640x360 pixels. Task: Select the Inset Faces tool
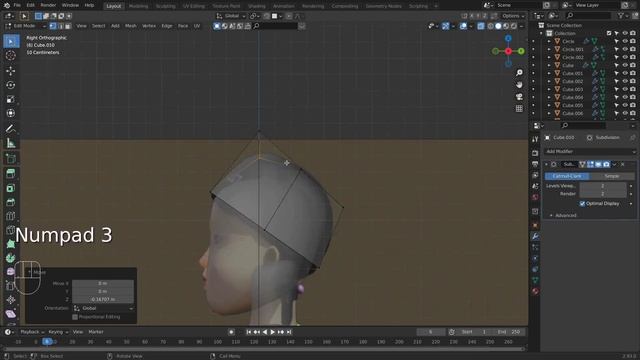coord(11,188)
